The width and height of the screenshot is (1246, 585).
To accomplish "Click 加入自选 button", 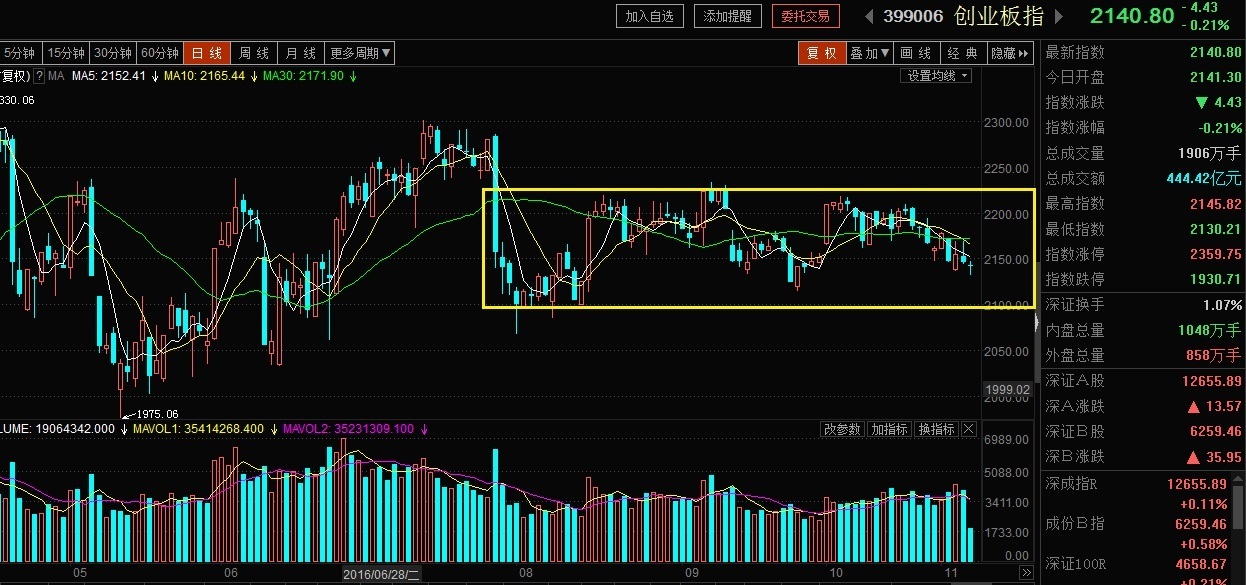I will click(650, 16).
